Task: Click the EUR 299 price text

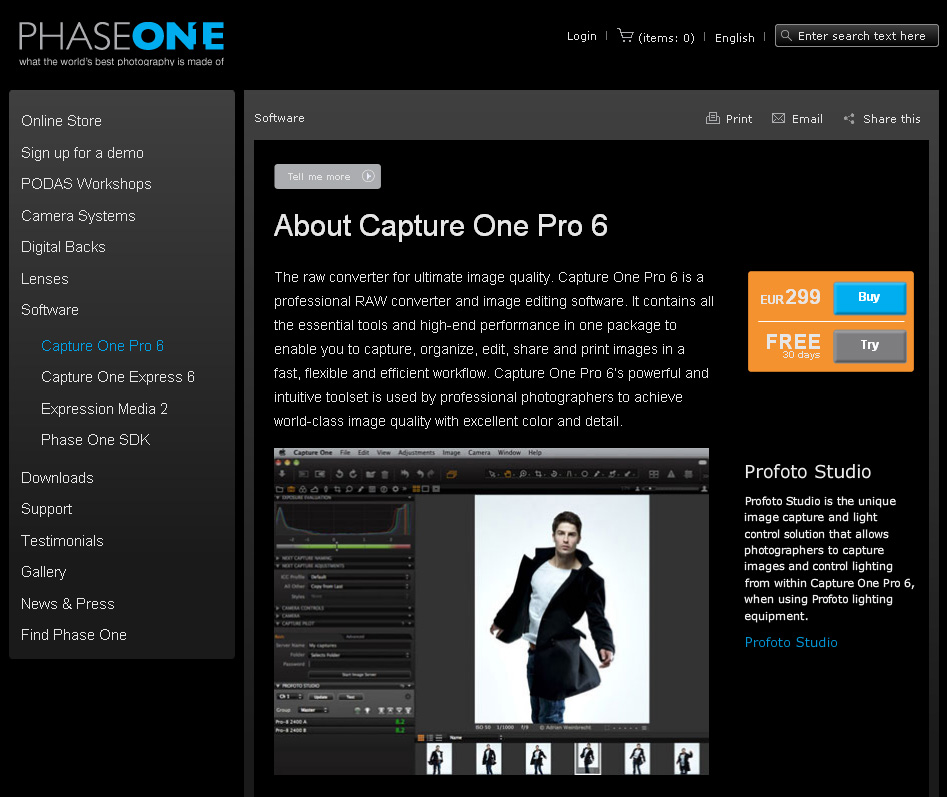Action: click(790, 297)
